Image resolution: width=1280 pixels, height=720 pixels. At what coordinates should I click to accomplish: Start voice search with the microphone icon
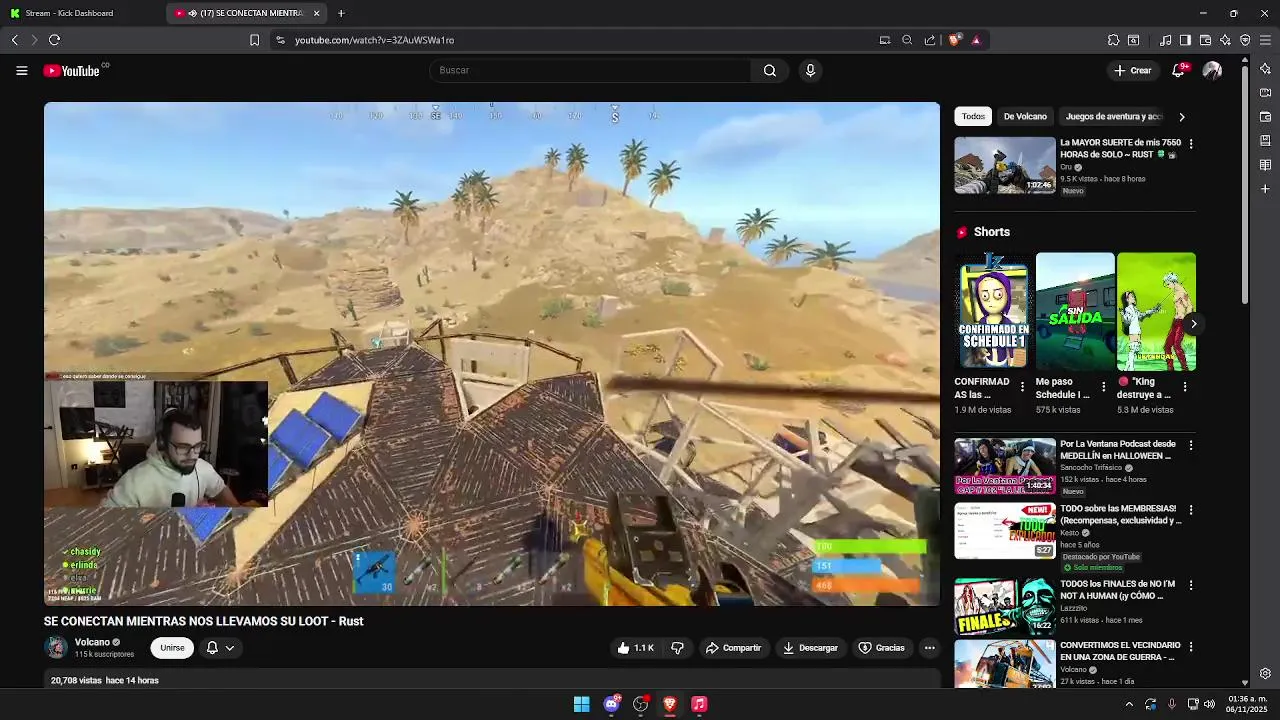click(810, 70)
